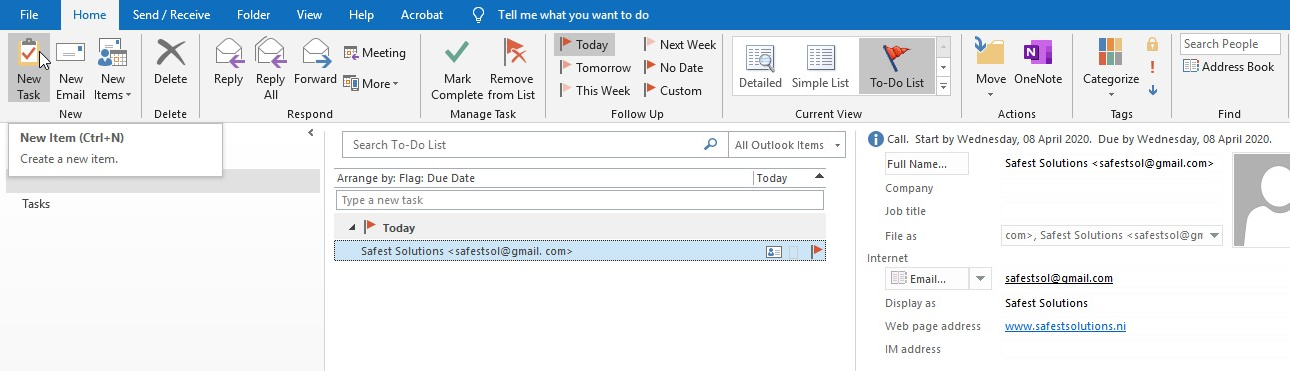Switch to Detailed view
Viewport: 1290px width, 371px height.
pos(760,66)
